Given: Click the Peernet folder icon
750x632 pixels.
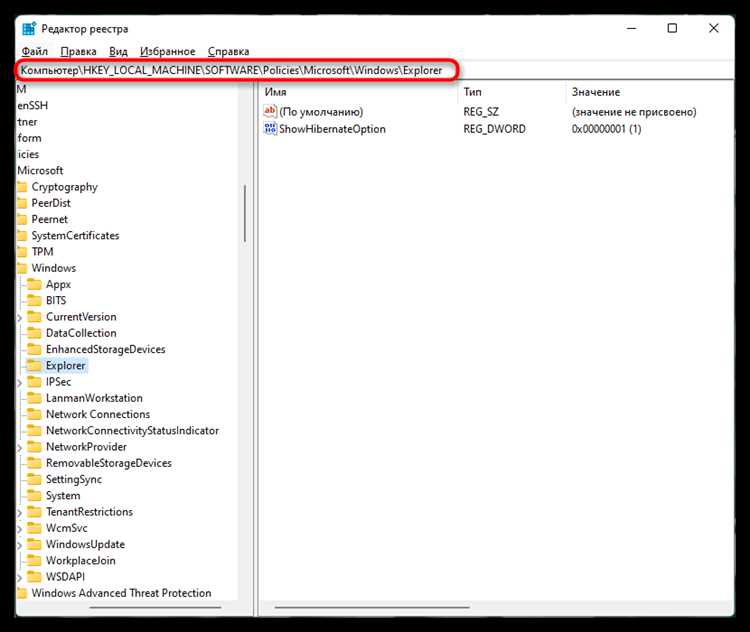Looking at the screenshot, I should pos(22,220).
